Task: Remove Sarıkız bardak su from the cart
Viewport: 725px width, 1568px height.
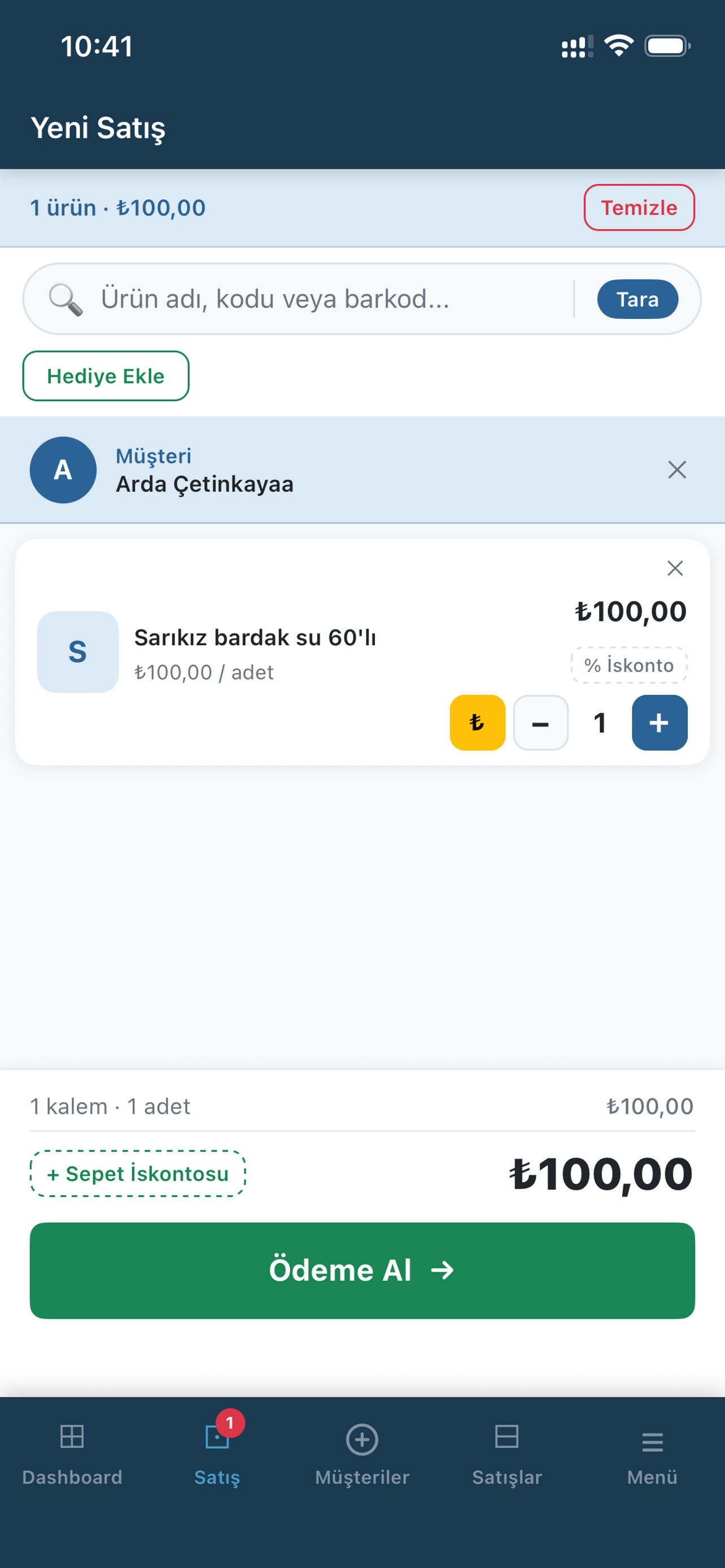Action: pyautogui.click(x=675, y=568)
